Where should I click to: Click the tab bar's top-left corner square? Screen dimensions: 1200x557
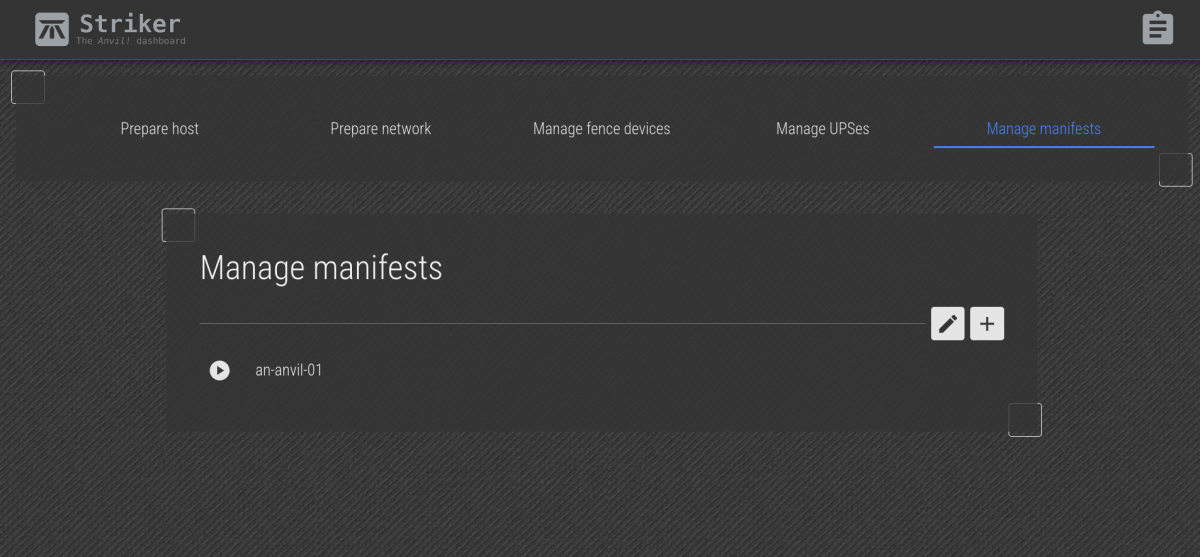(x=28, y=88)
